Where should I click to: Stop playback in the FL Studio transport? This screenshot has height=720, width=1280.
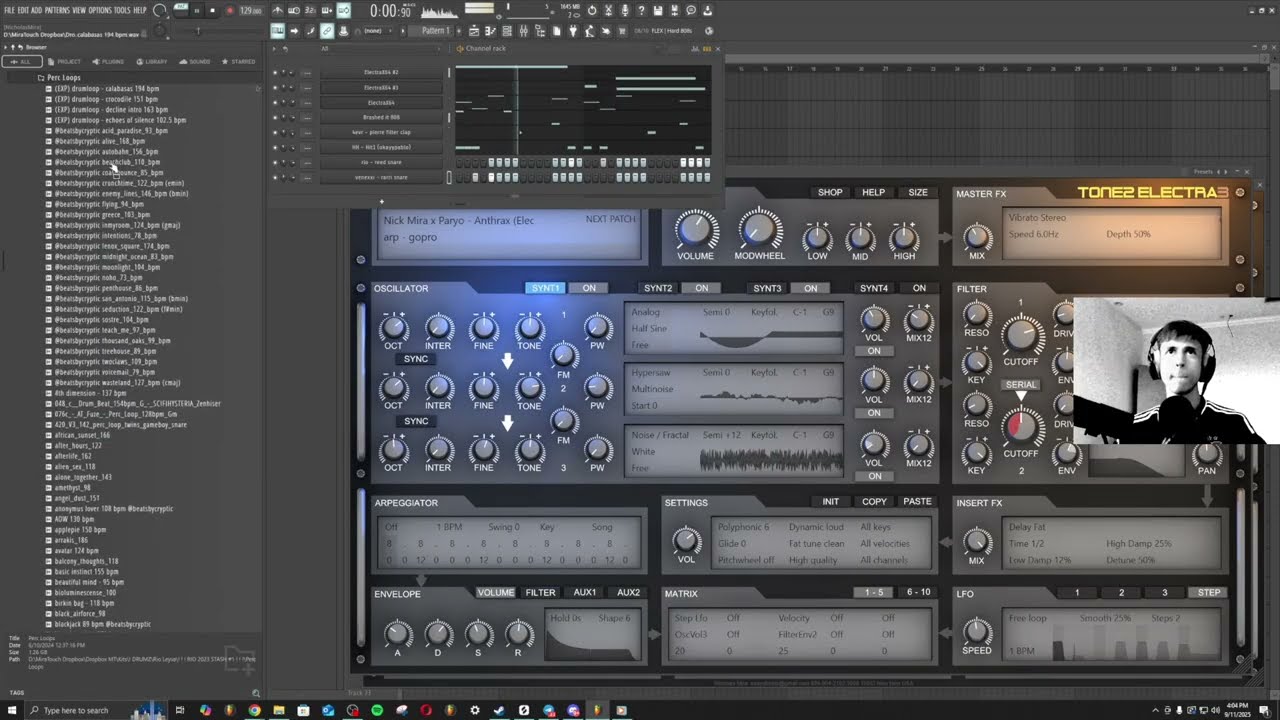pyautogui.click(x=212, y=11)
